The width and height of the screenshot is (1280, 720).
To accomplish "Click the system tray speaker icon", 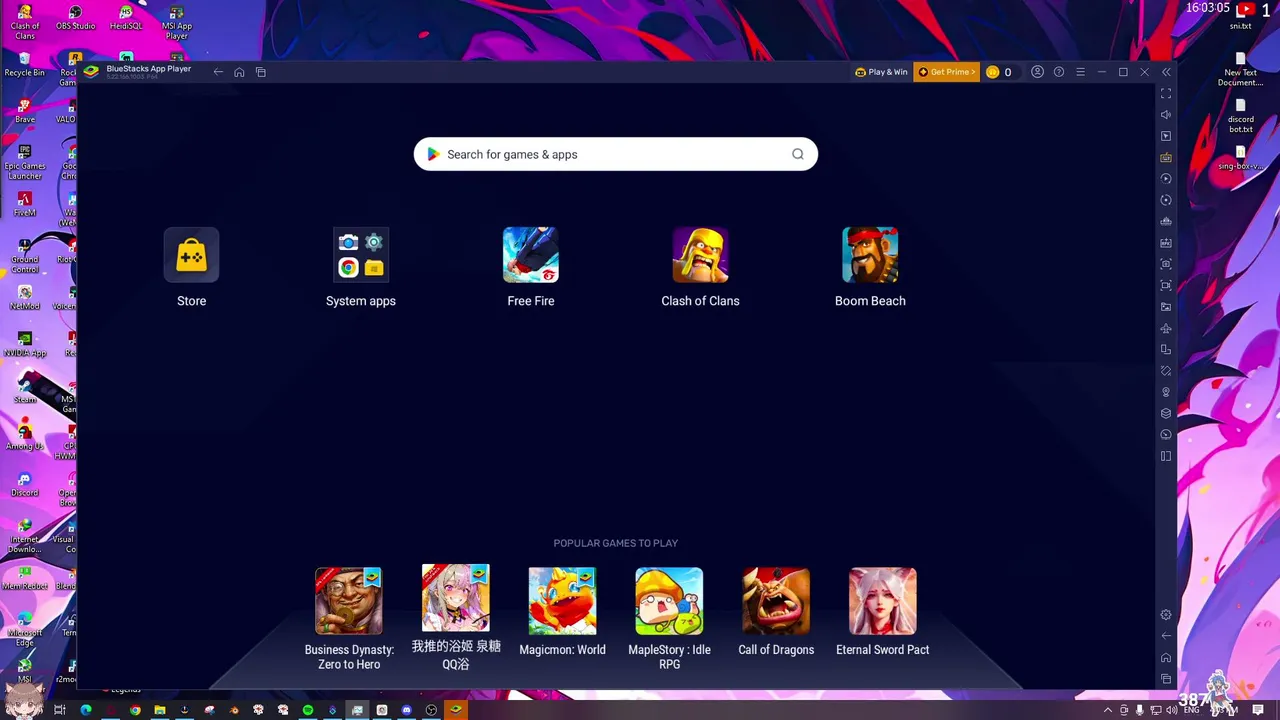I will tap(1171, 710).
